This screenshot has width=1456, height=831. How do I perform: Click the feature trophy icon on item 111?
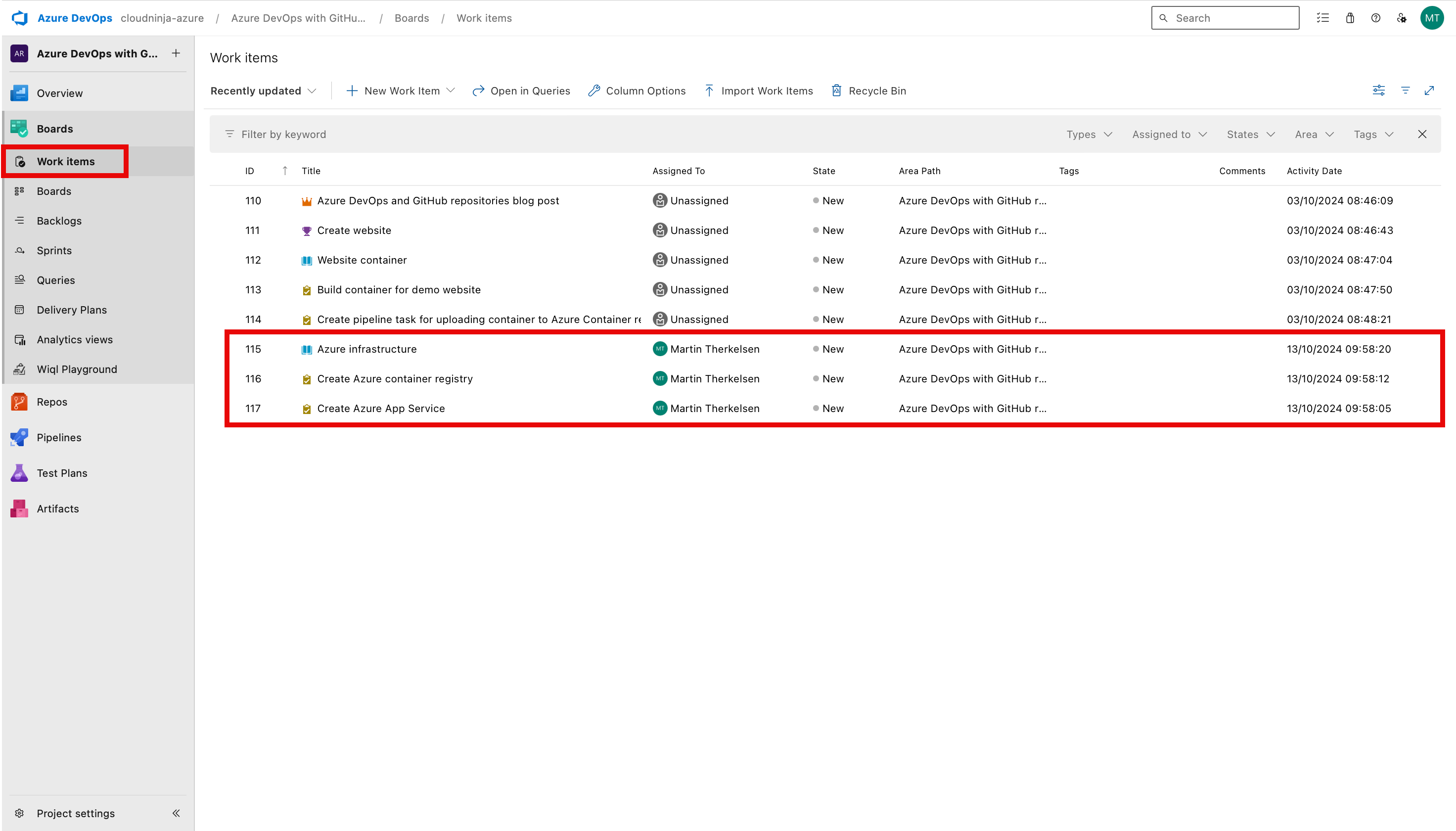coord(306,231)
